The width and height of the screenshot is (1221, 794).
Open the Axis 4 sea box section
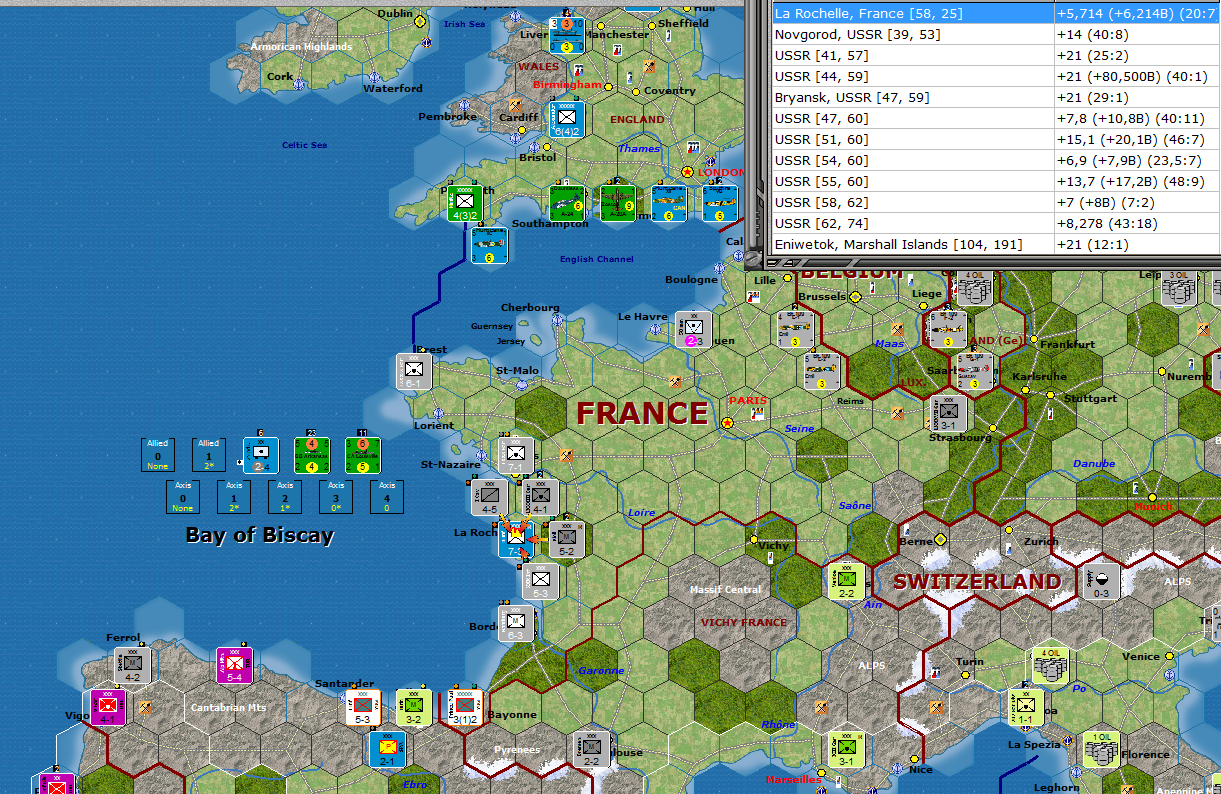click(x=387, y=497)
